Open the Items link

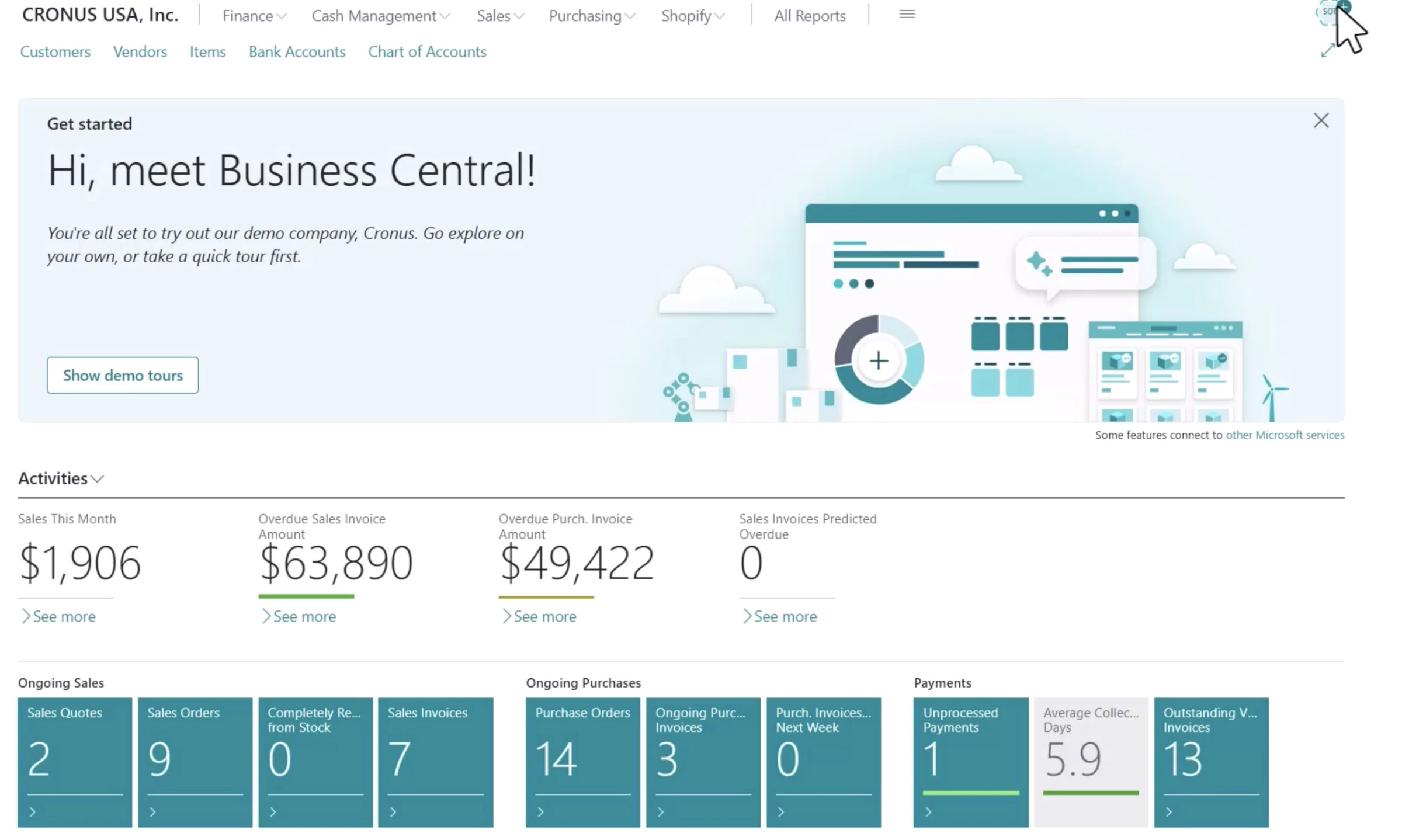[207, 51]
